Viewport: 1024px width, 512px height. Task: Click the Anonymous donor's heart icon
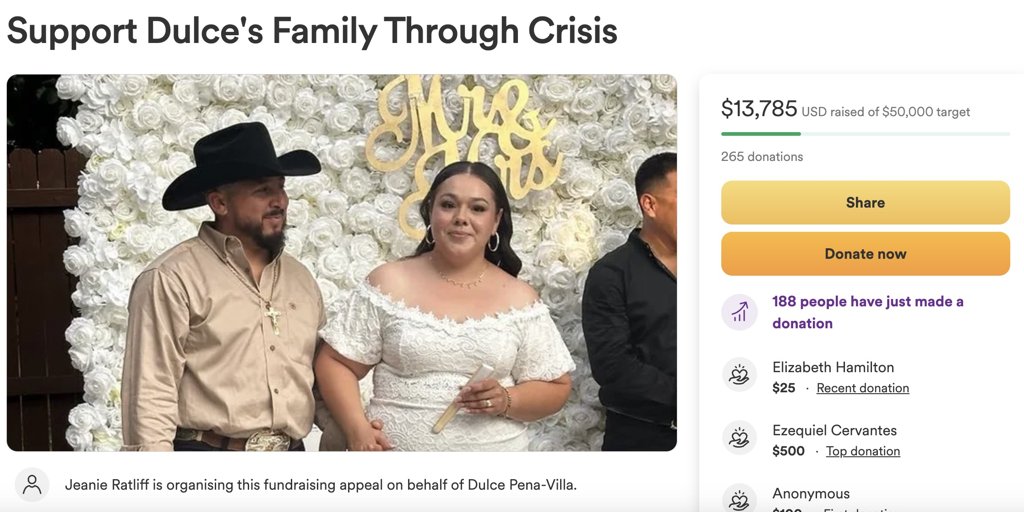pos(739,499)
